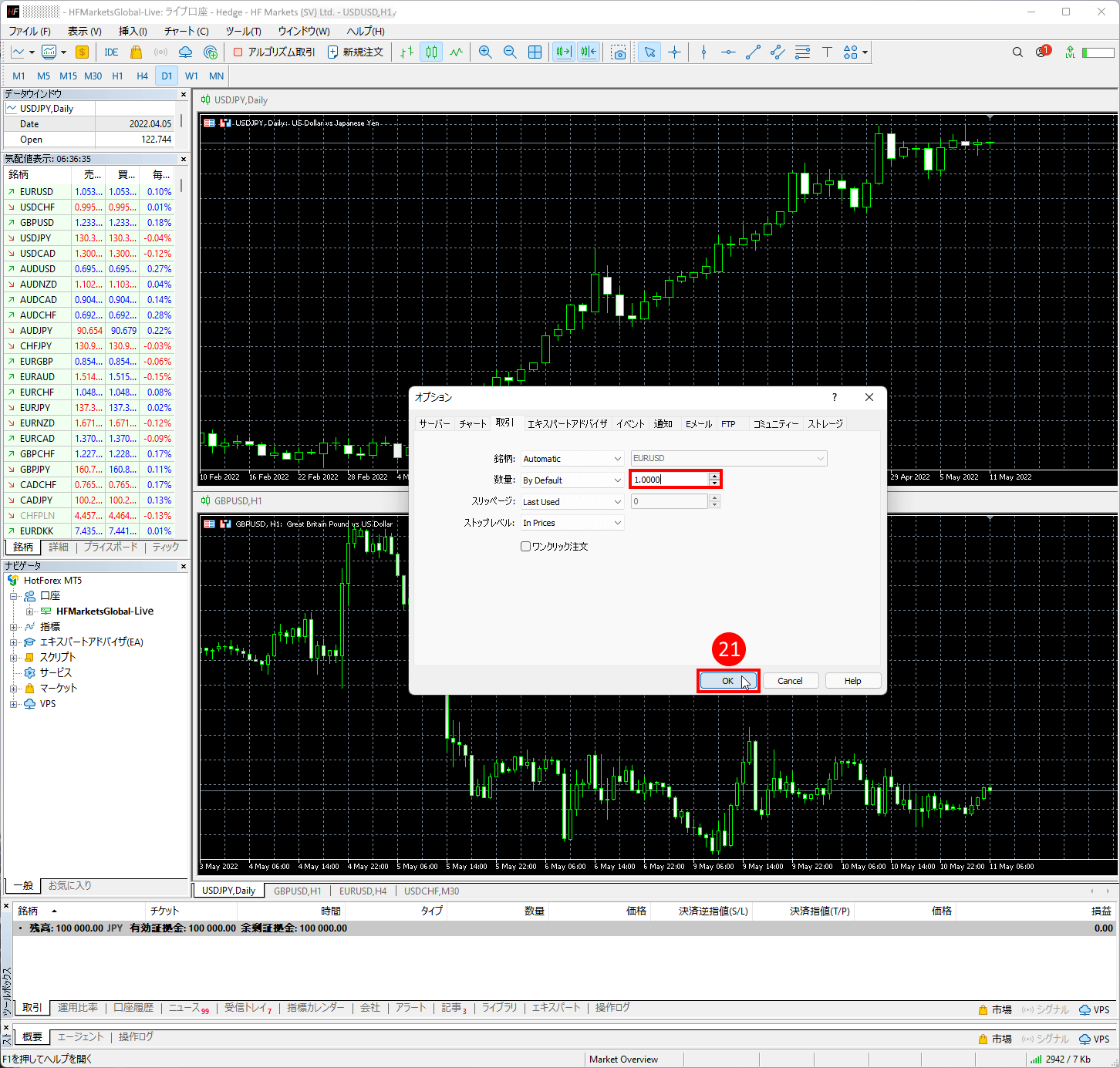This screenshot has width=1120, height=1068.
Task: Switch chart to candlestick display
Action: 431,52
